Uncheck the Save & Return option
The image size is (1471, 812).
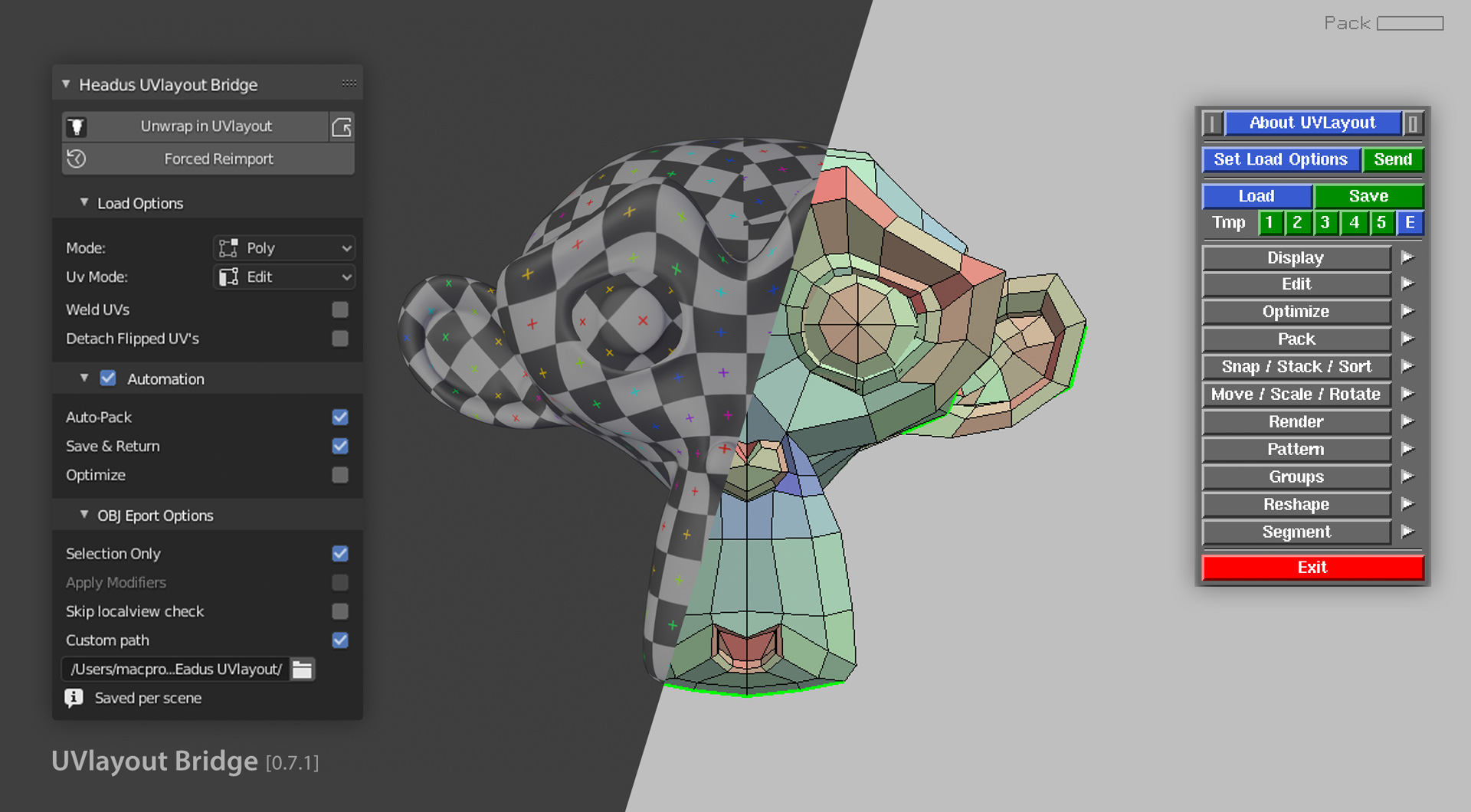pyautogui.click(x=340, y=446)
